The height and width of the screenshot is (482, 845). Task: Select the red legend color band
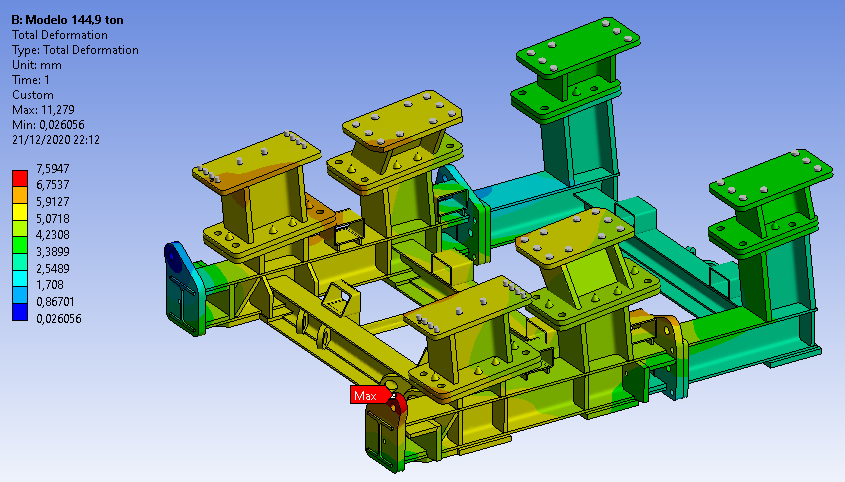(x=19, y=179)
